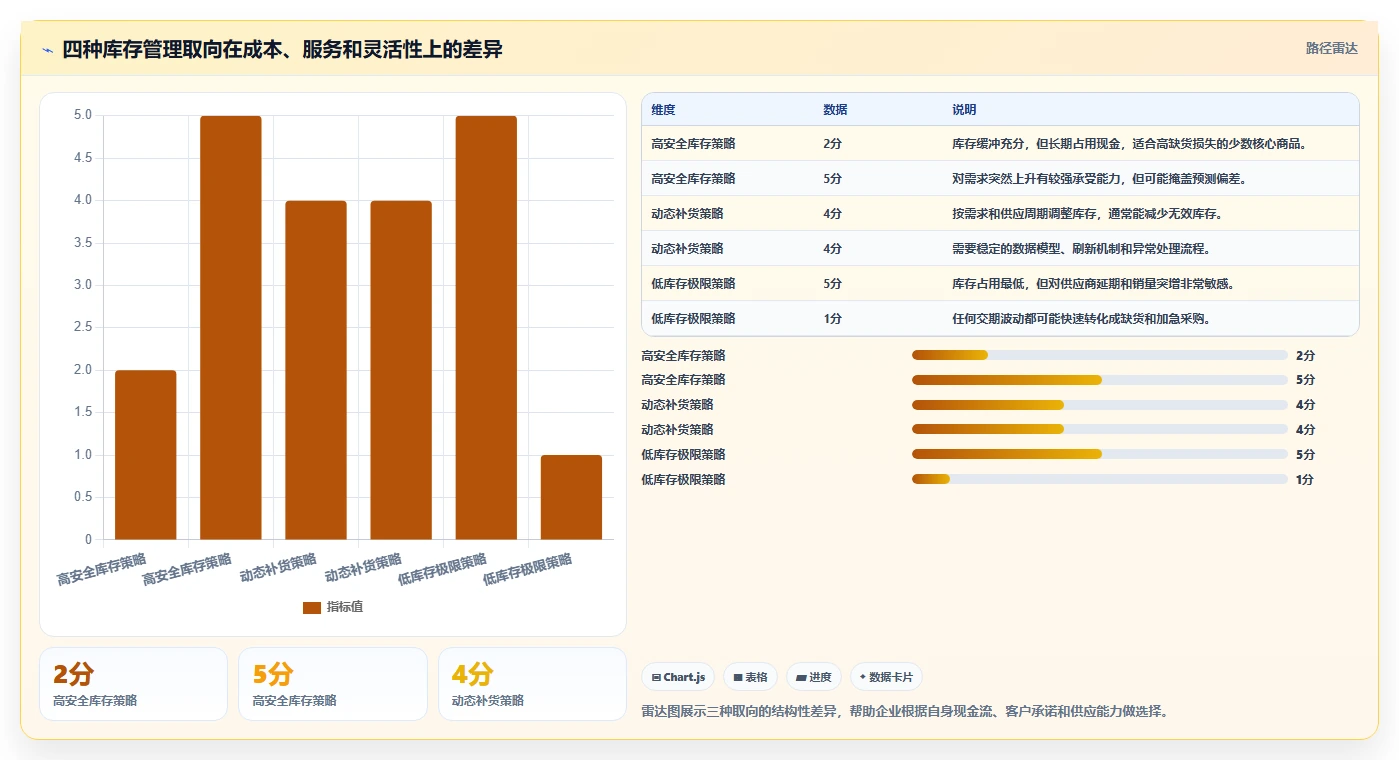Click the title 四种库存管理取向在成本、服务和灵活性上的差异
Screen dimensions: 1399x760
282,49
